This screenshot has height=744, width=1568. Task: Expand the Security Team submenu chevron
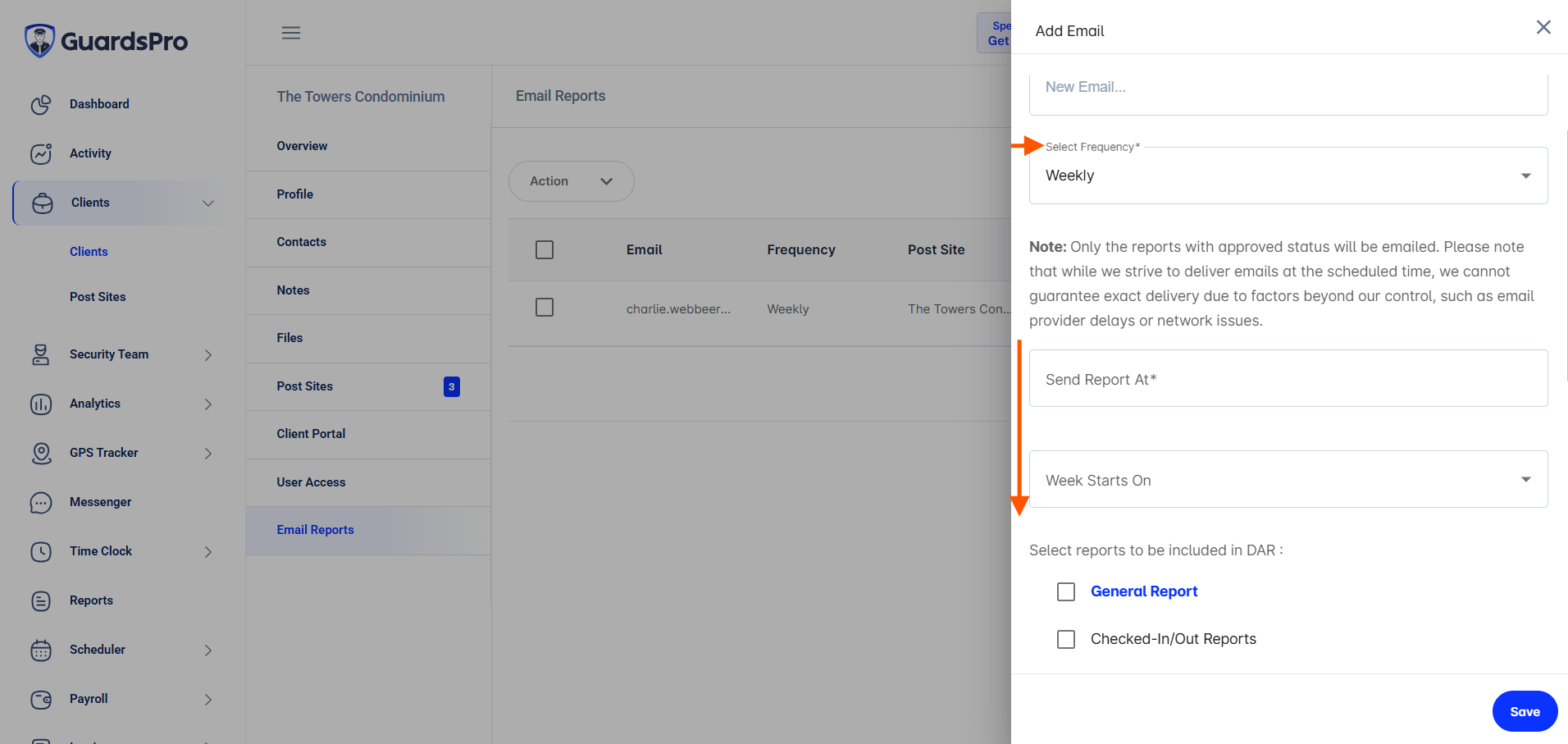tap(208, 354)
